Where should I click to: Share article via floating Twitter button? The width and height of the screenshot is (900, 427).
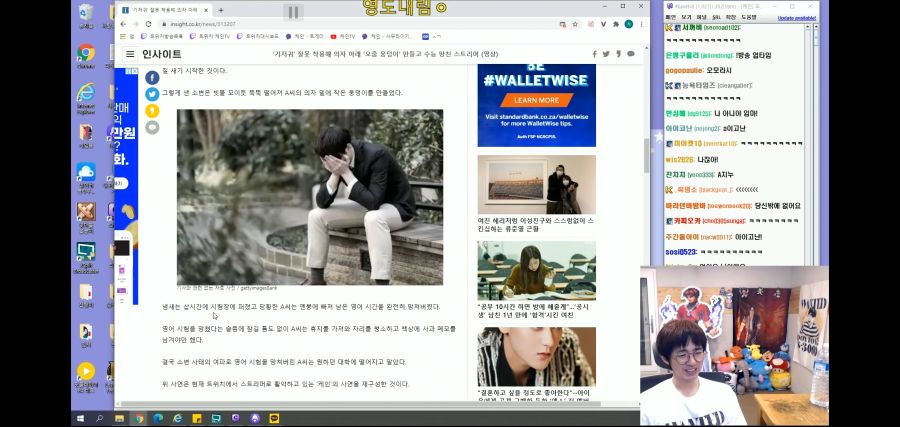tap(152, 94)
